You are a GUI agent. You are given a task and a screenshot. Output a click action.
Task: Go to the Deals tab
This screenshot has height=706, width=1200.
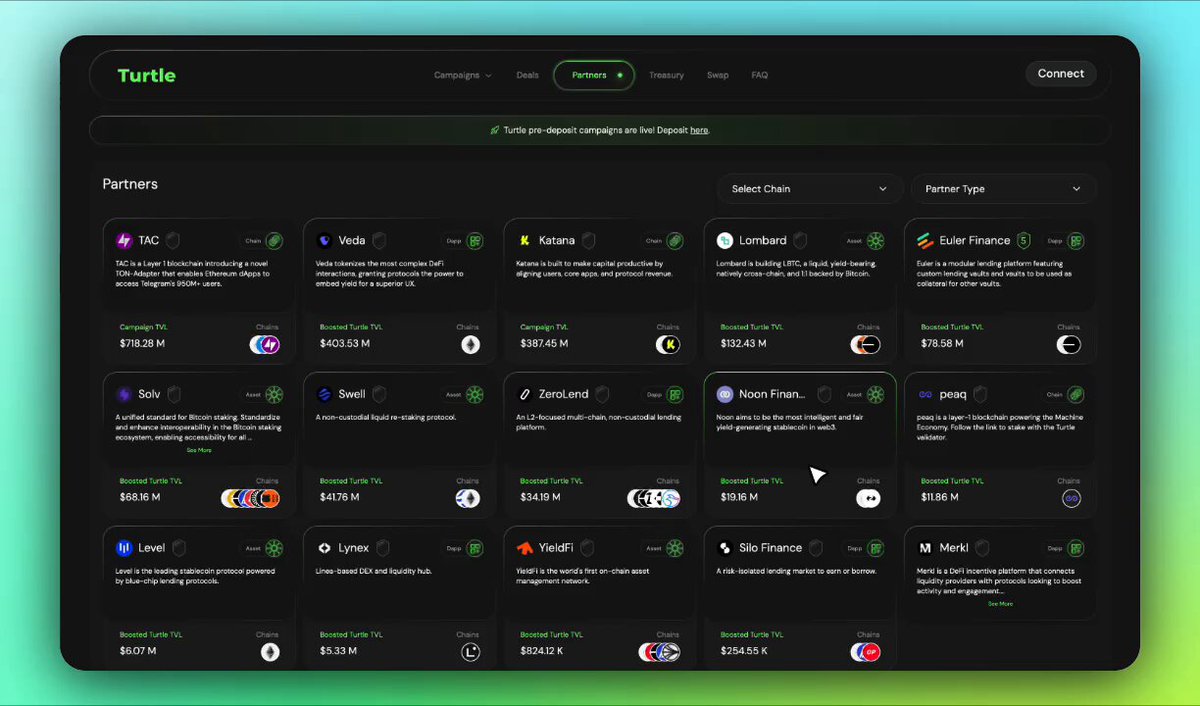coord(527,75)
